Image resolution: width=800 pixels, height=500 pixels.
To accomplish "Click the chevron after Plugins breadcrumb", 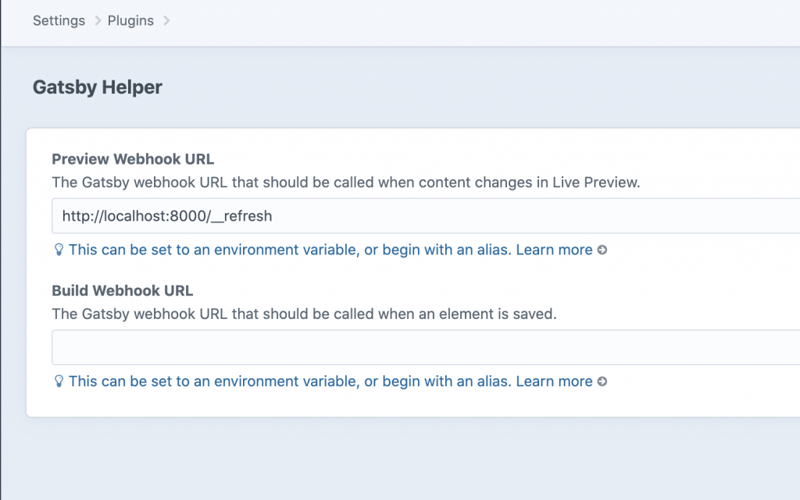I will pyautogui.click(x=167, y=21).
